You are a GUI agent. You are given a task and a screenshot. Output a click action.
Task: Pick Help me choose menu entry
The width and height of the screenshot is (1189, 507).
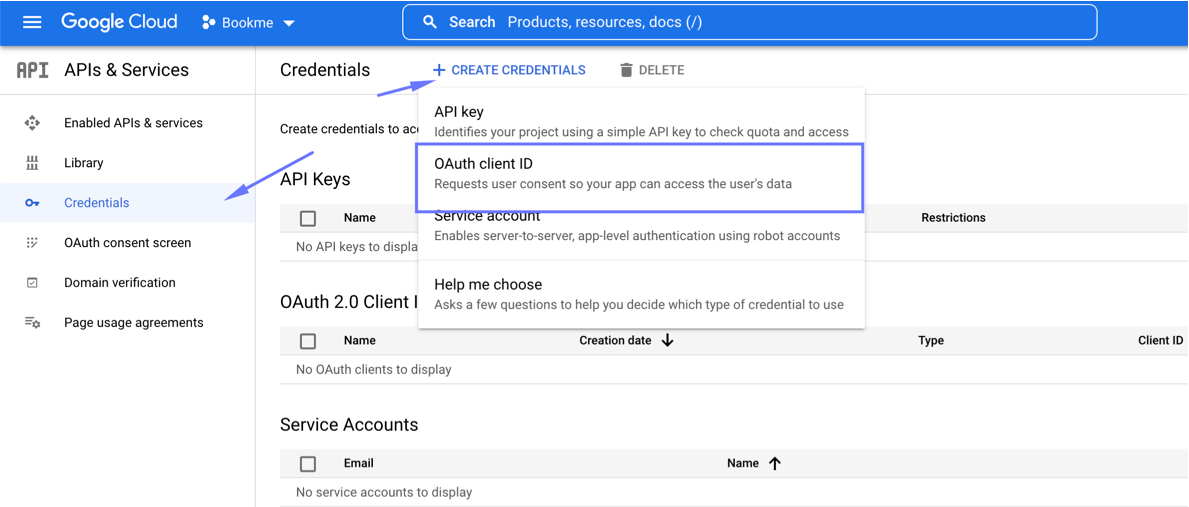pyautogui.click(x=639, y=294)
